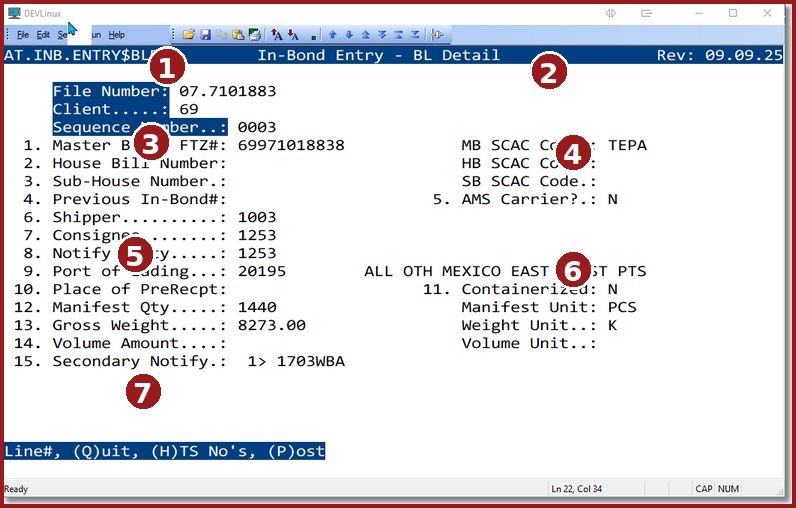Image resolution: width=796 pixels, height=508 pixels.
Task: Click the Shipper field value 1003
Action: pos(257,217)
